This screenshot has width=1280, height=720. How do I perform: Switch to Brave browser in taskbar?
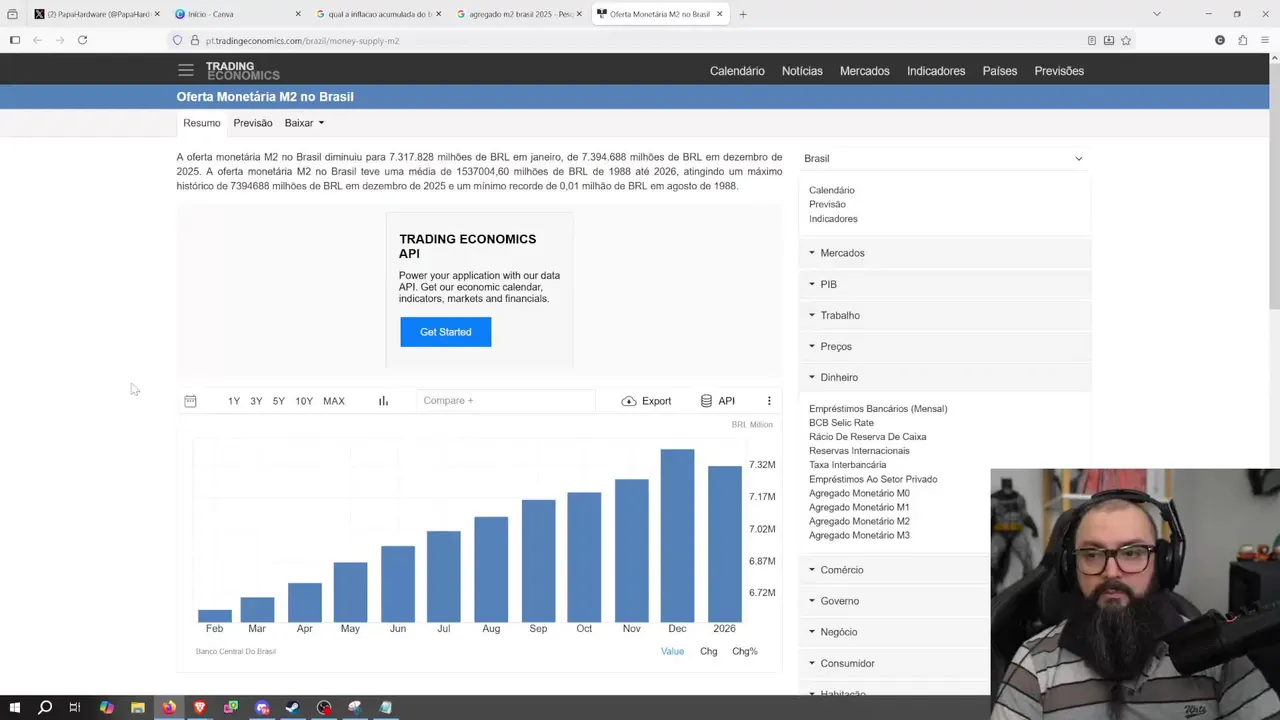[200, 707]
